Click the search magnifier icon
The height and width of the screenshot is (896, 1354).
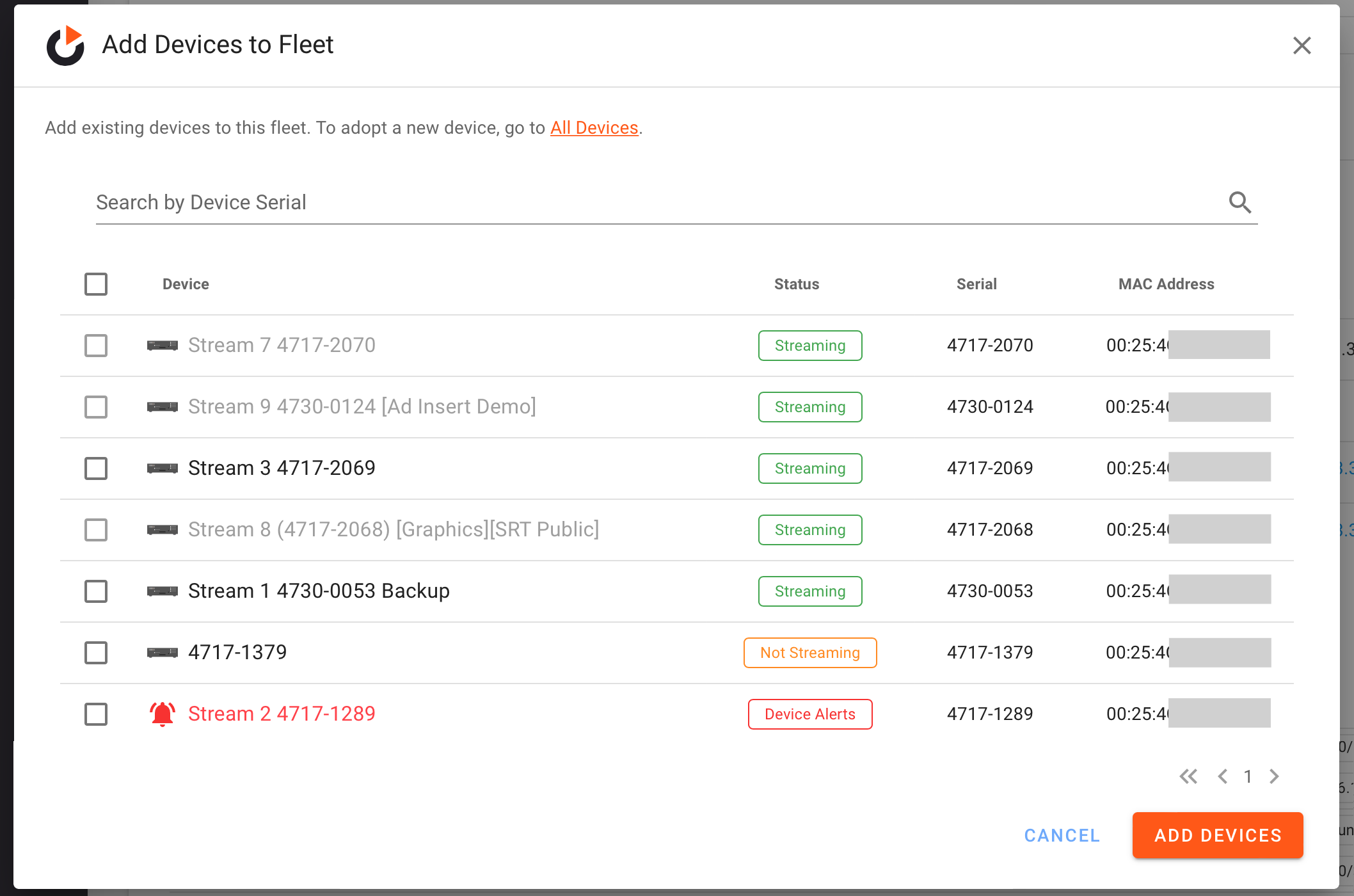pyautogui.click(x=1241, y=202)
